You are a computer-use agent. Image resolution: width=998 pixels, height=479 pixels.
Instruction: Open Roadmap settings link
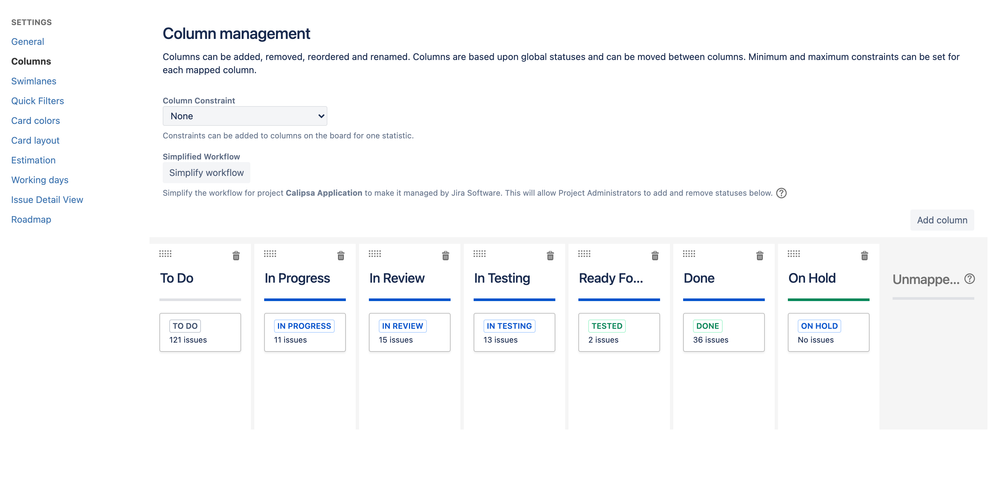(x=31, y=220)
